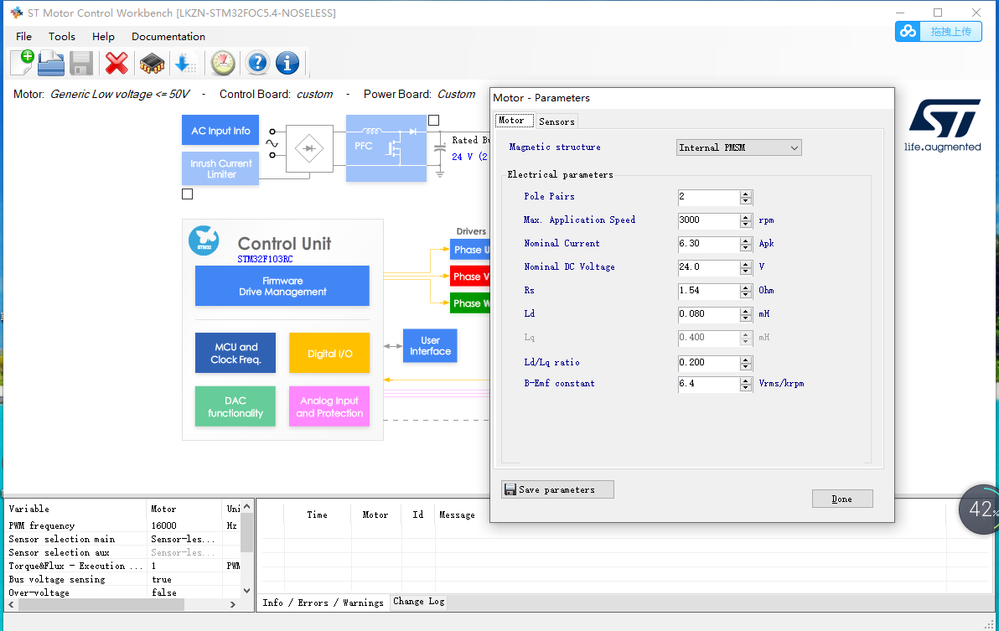Save project using the floppy disk icon
This screenshot has height=631, width=999.
coord(81,64)
